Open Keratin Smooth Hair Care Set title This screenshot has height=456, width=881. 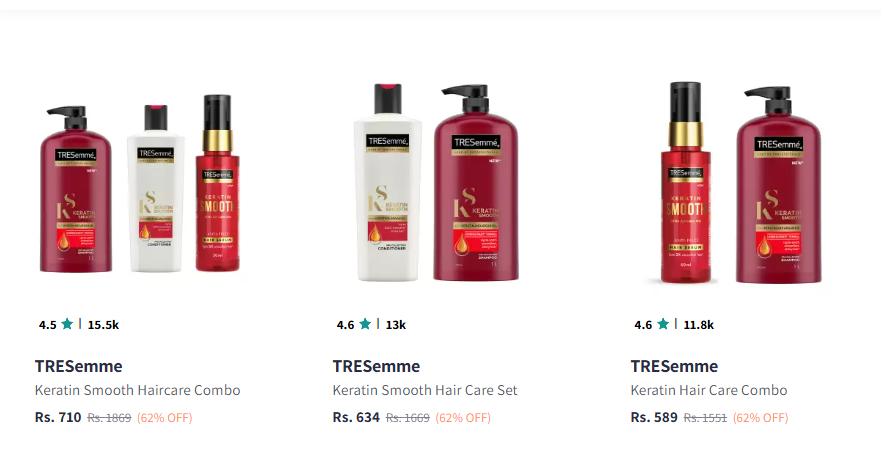point(425,390)
